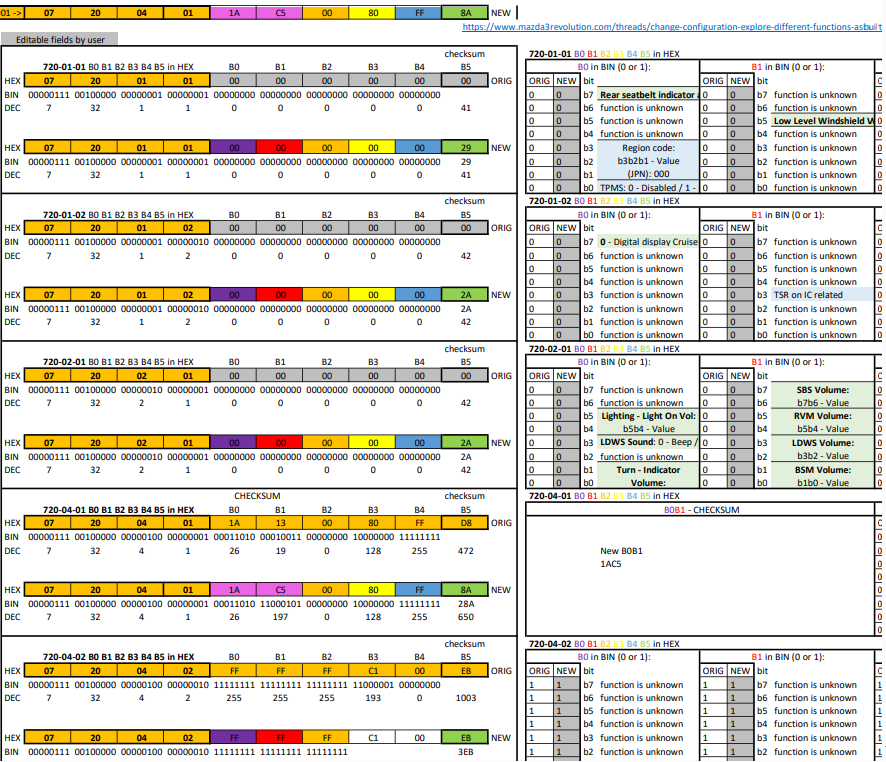Click the uppercase 'CHECKSUM' label above 720-04-01
Image resolution: width=886 pixels, height=762 pixels.
[257, 496]
